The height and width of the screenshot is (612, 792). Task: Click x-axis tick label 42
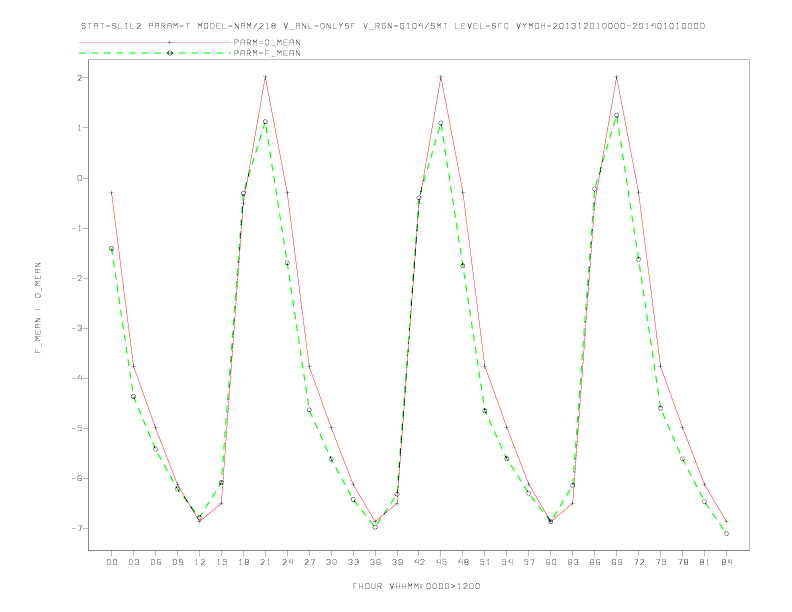[x=419, y=562]
